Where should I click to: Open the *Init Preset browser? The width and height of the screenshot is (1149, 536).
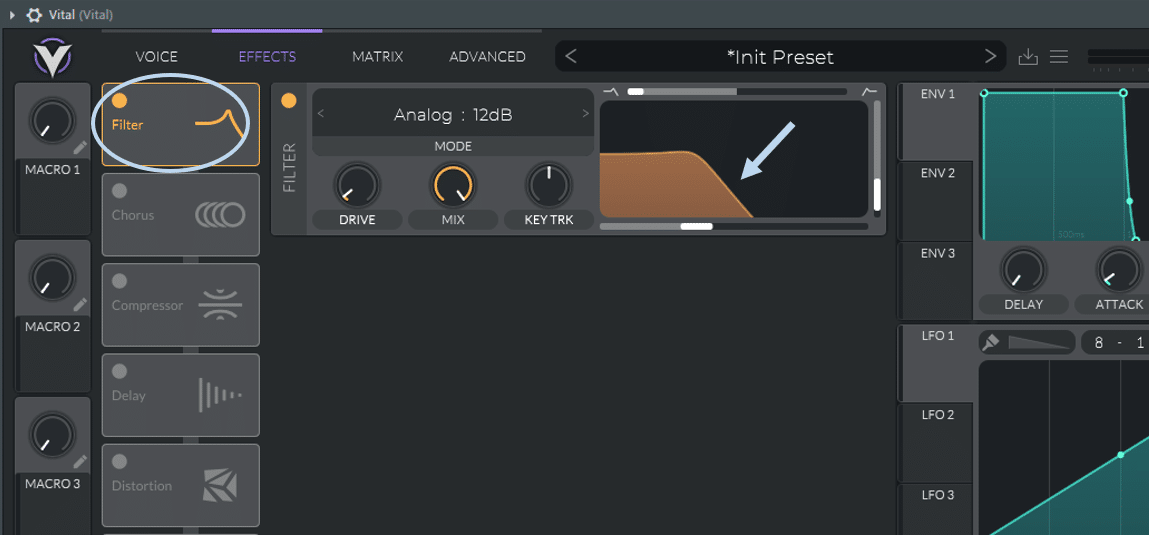click(x=780, y=56)
